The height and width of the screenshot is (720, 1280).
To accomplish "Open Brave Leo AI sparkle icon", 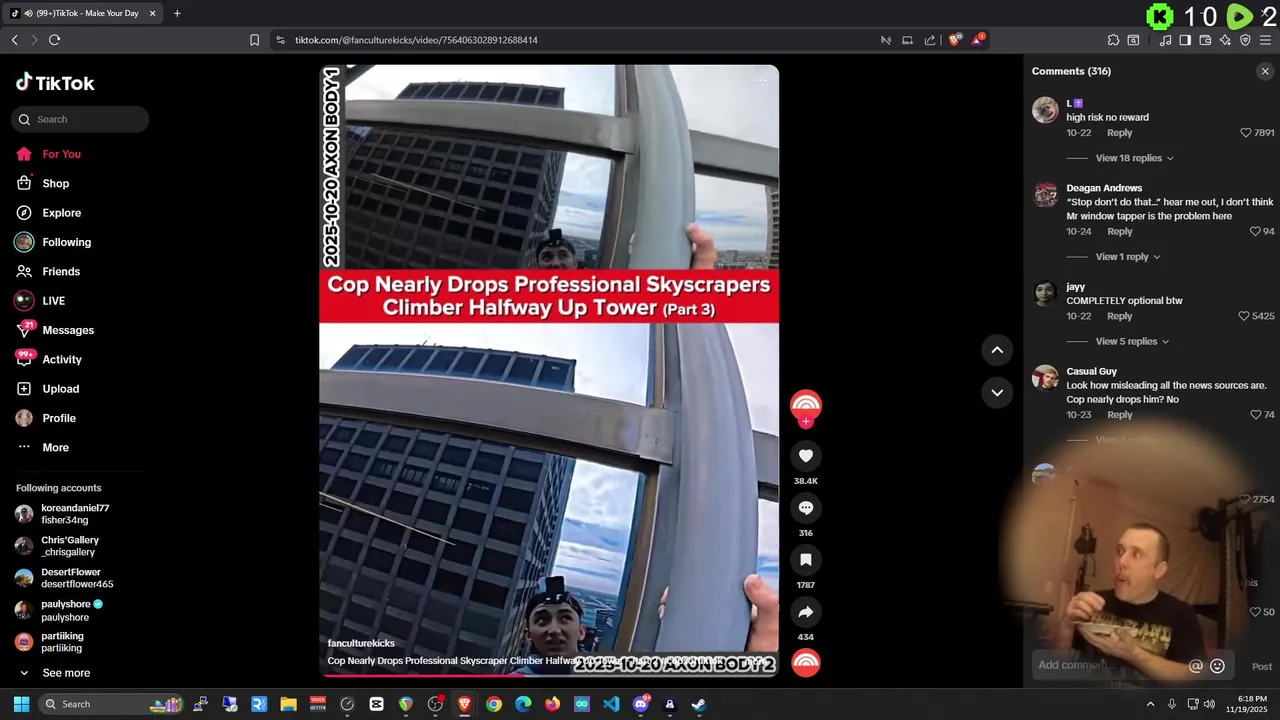I will 1225,40.
